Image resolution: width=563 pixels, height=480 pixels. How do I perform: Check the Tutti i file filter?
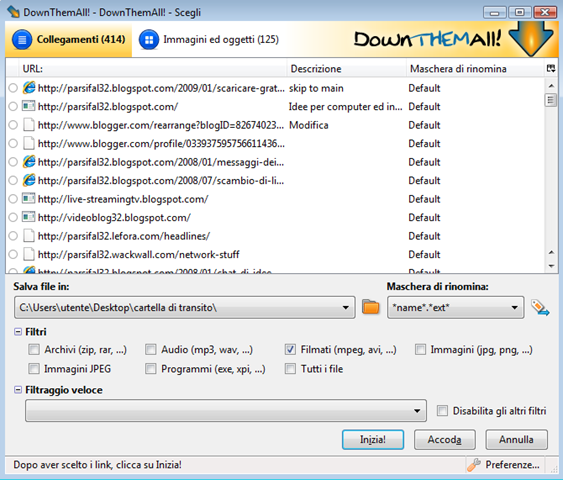[x=290, y=369]
